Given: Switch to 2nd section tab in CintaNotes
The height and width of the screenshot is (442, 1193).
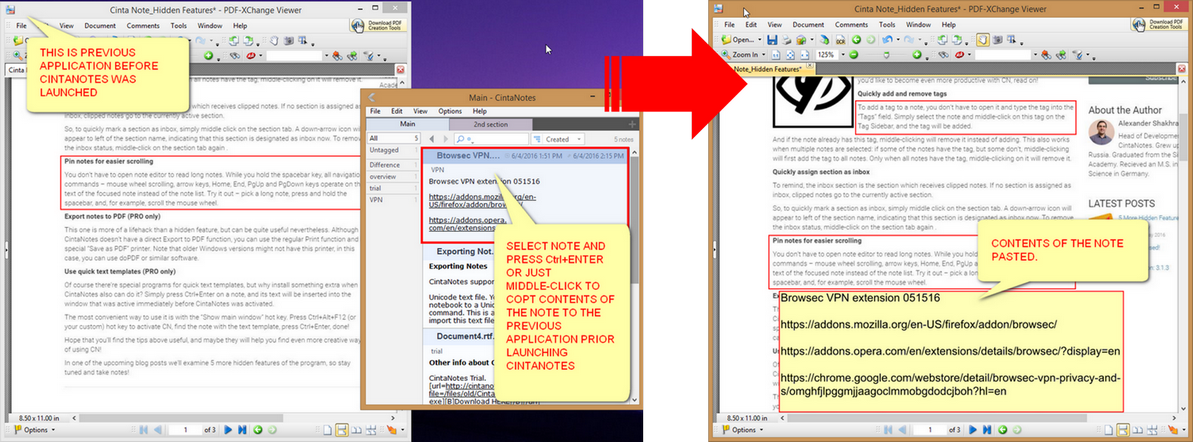Looking at the screenshot, I should [x=491, y=125].
